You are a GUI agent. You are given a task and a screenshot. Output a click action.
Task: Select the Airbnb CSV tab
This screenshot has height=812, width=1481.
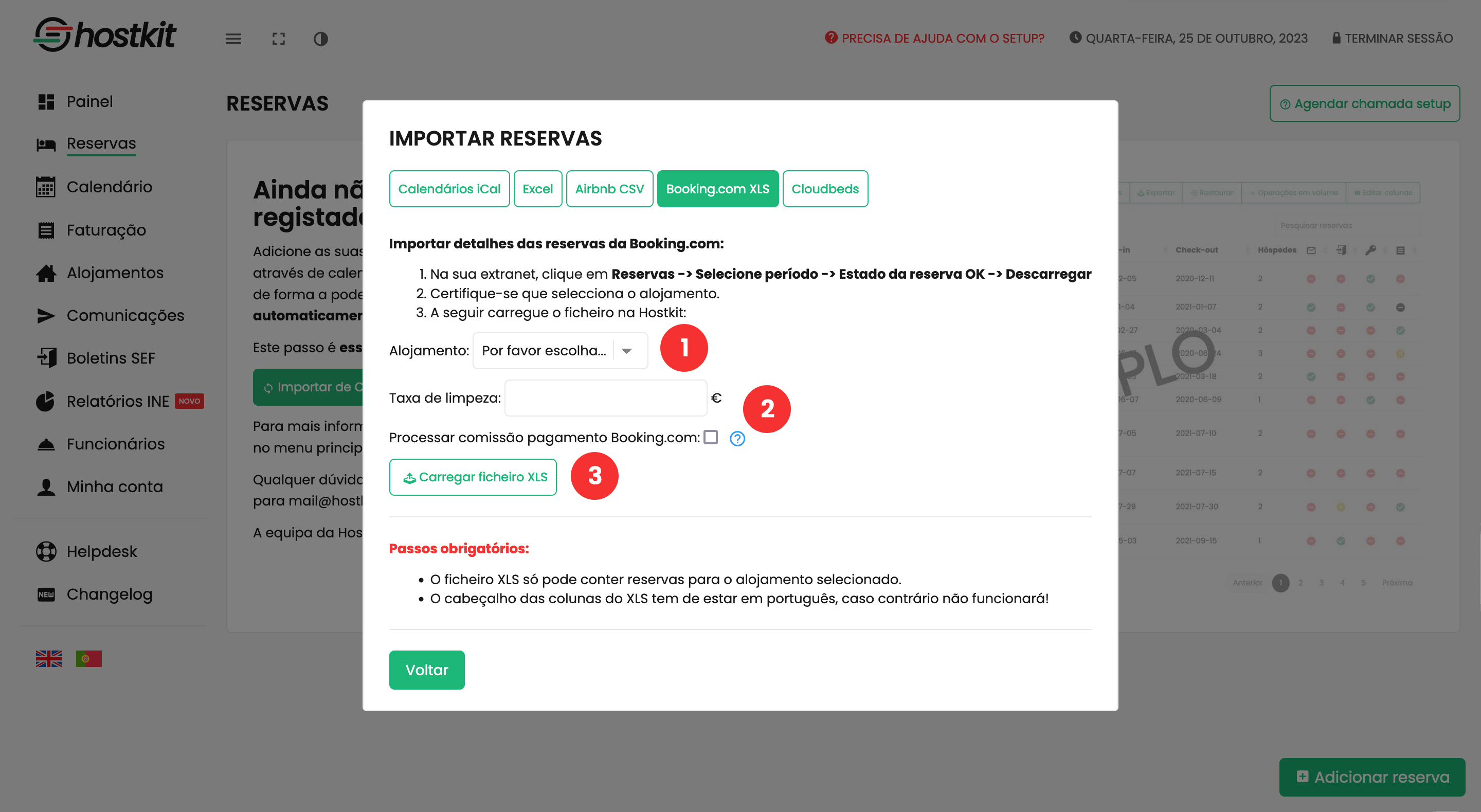[x=609, y=189]
